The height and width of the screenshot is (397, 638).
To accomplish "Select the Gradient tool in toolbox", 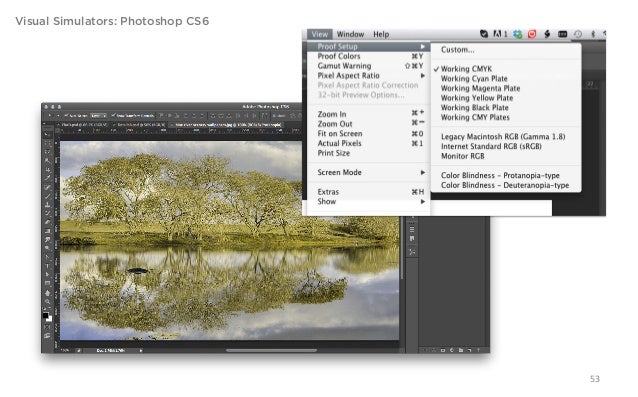I will (x=47, y=231).
